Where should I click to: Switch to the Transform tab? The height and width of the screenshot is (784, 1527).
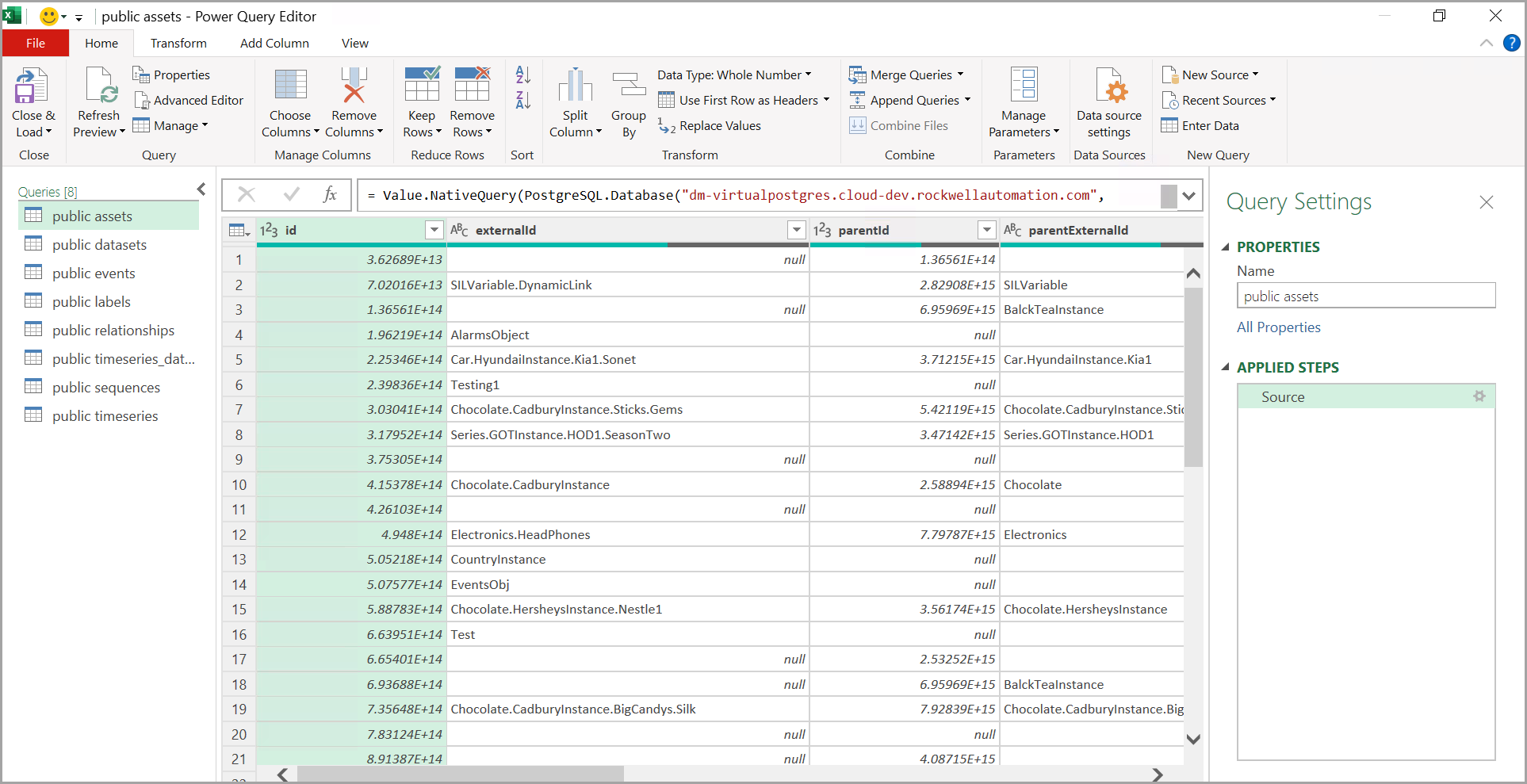click(178, 44)
